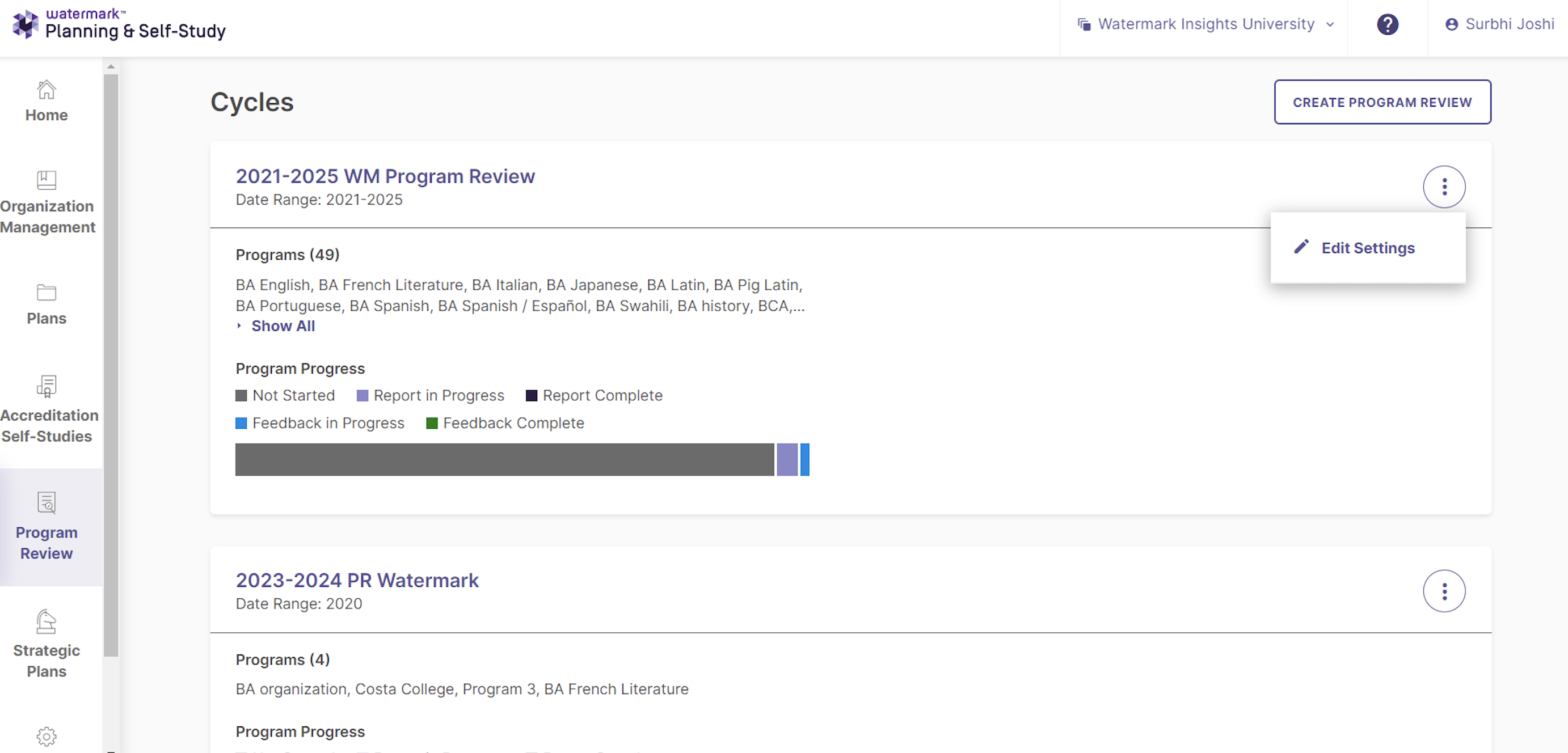The image size is (1568, 753).
Task: Click the Watermark logo icon
Action: tap(25, 24)
